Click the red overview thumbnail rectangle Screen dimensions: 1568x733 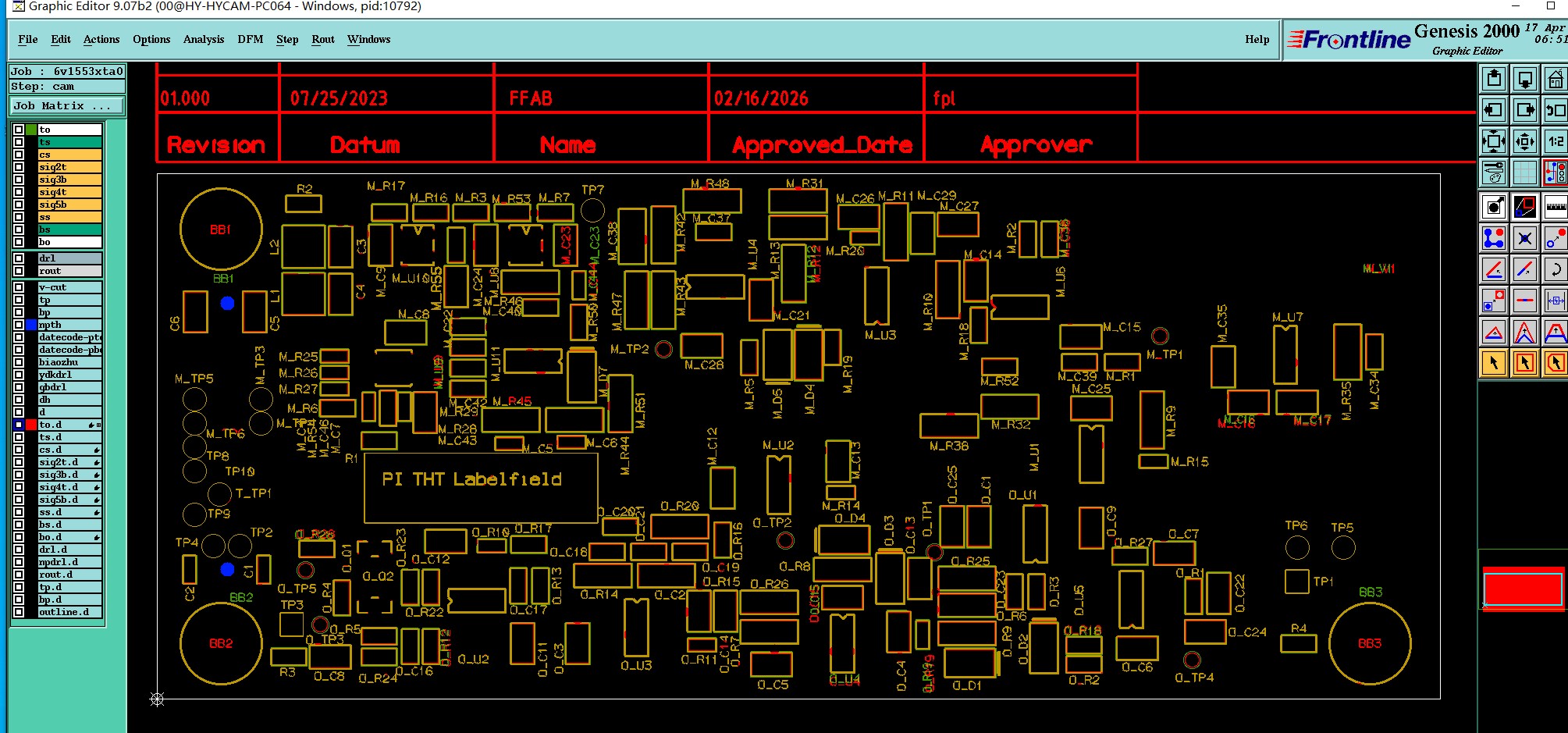[1523, 589]
